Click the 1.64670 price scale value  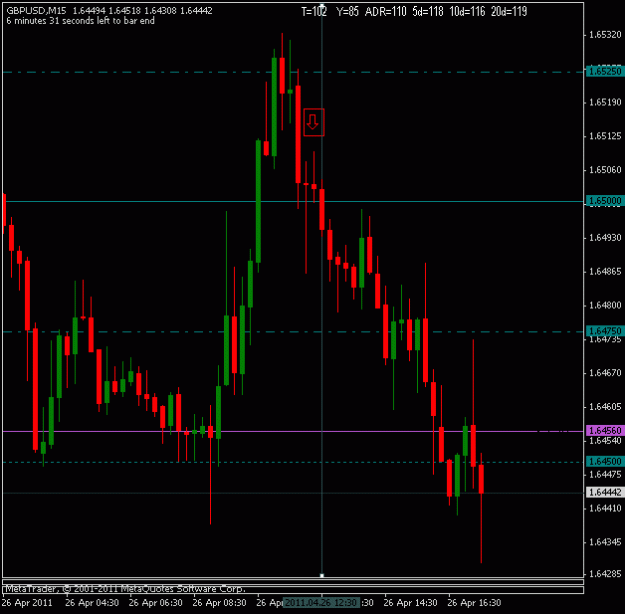coord(605,373)
